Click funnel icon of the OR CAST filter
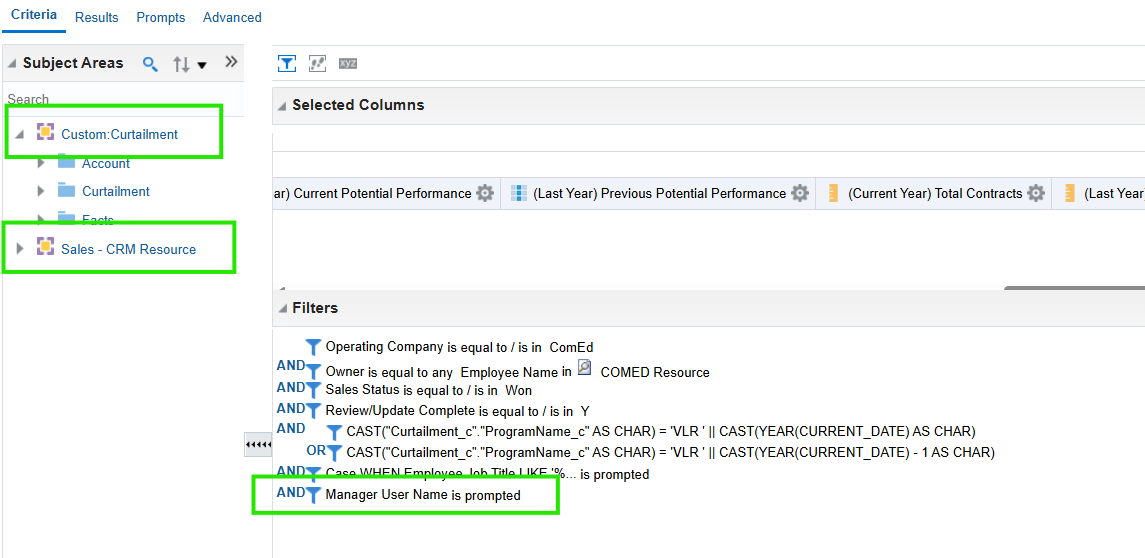This screenshot has height=558, width=1145. tap(334, 454)
